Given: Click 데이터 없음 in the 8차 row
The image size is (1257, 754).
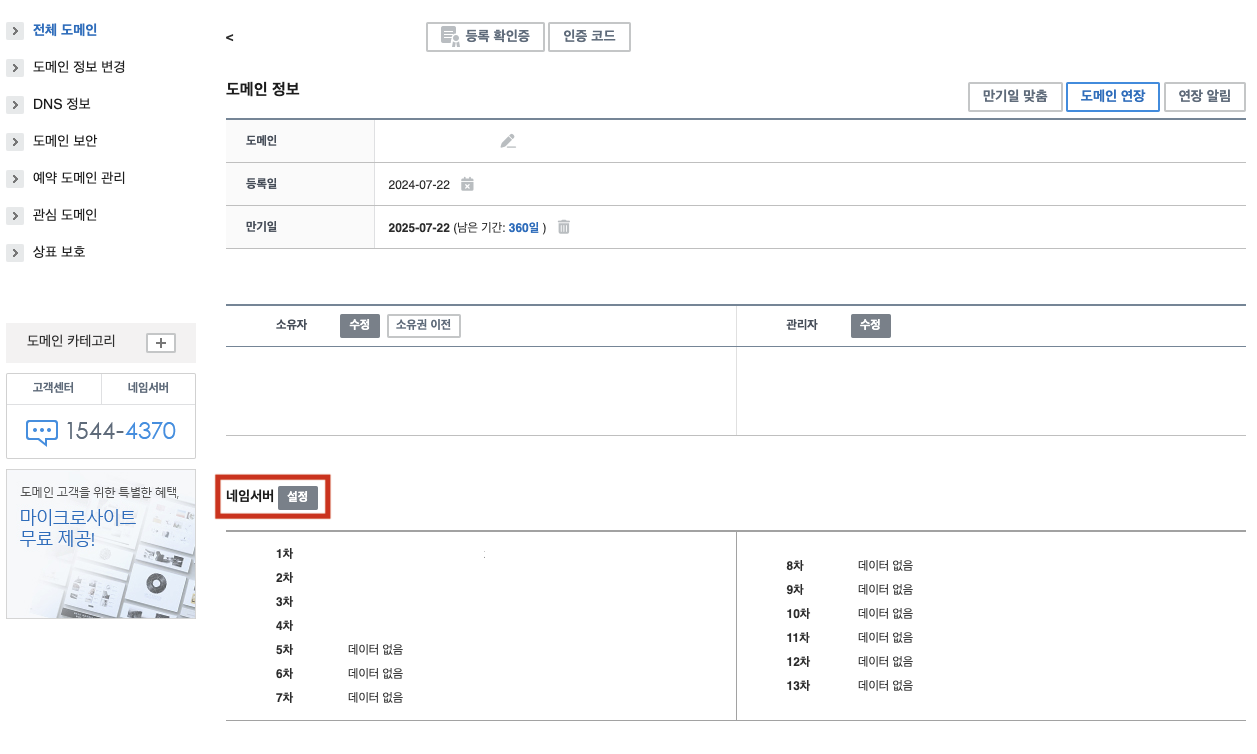Looking at the screenshot, I should [x=885, y=566].
